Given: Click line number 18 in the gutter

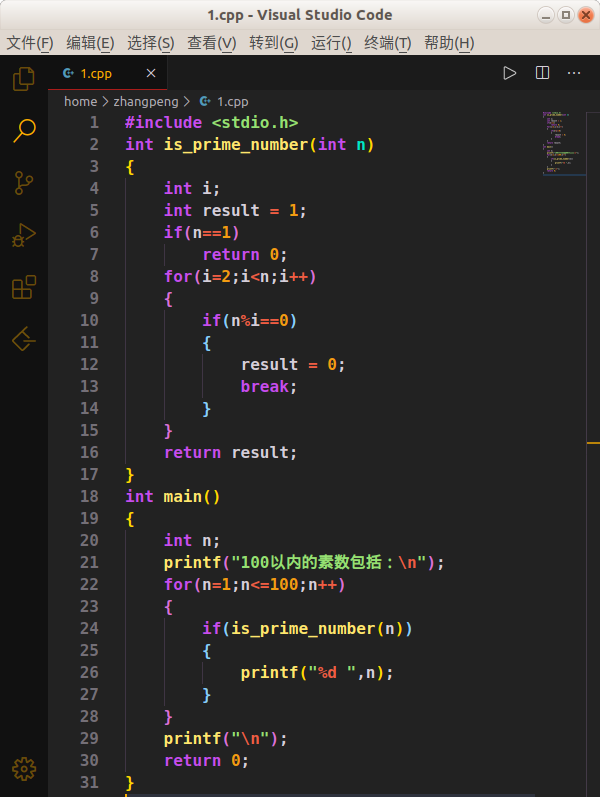Looking at the screenshot, I should click(89, 496).
